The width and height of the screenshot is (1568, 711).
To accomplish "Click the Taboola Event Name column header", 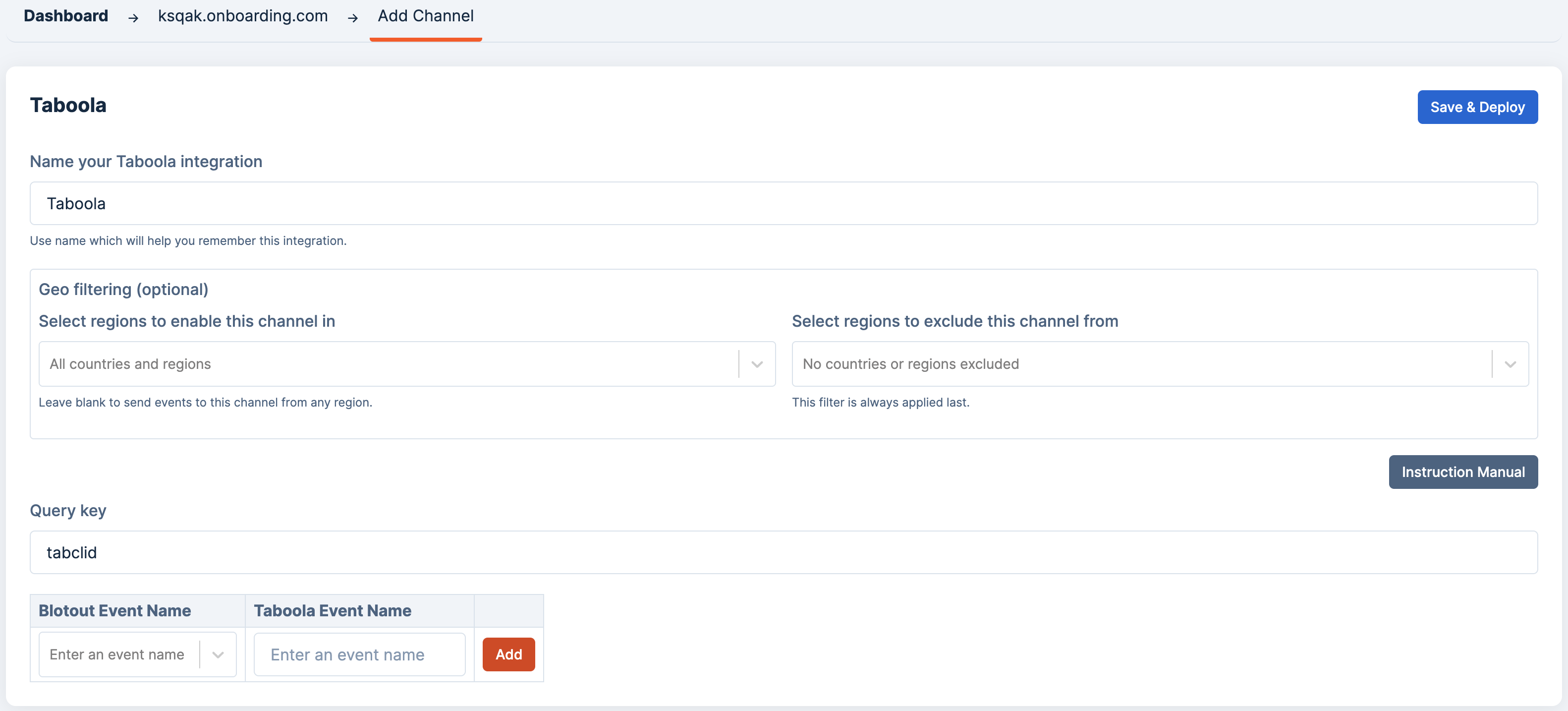I will tap(333, 610).
